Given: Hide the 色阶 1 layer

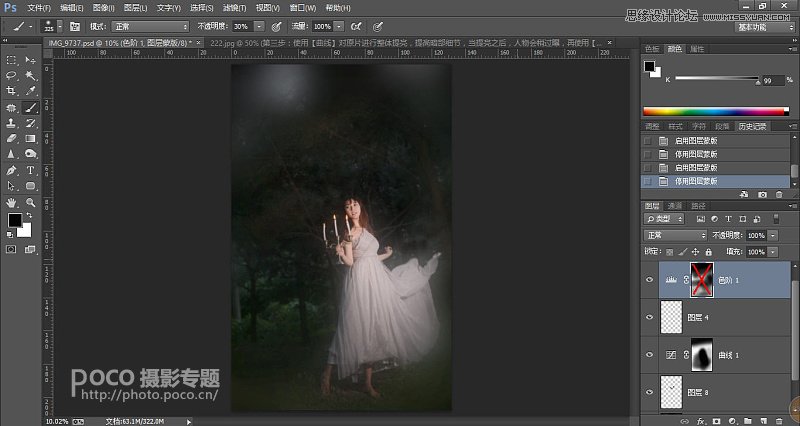Looking at the screenshot, I should coord(649,280).
